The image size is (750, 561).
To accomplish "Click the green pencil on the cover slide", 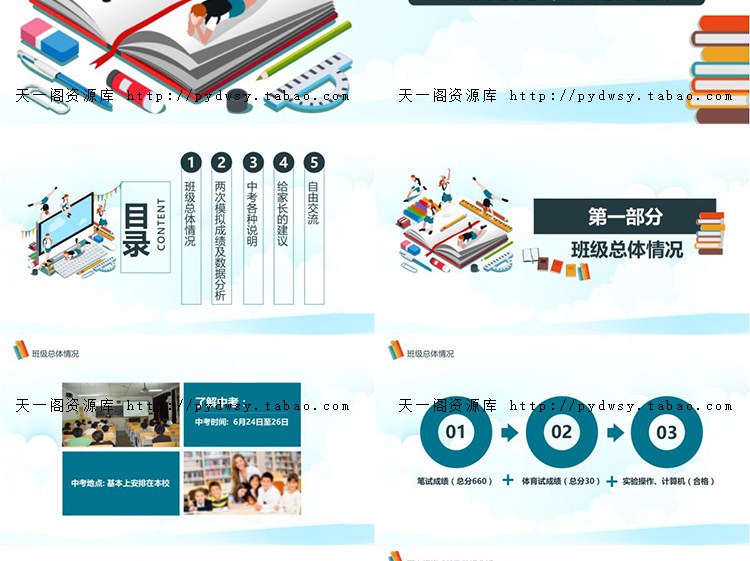I will [x=304, y=50].
